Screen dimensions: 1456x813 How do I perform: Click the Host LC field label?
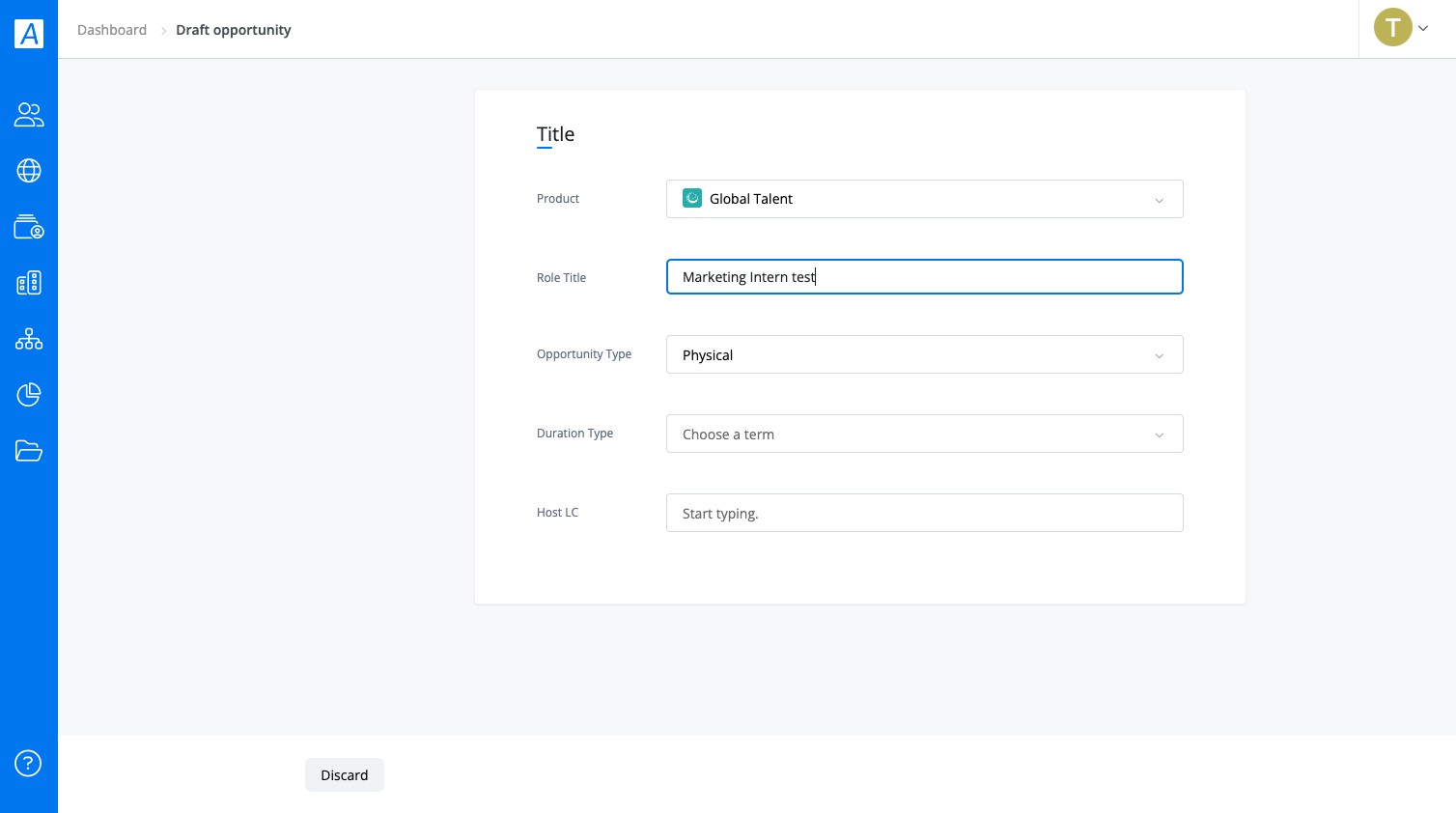(557, 513)
